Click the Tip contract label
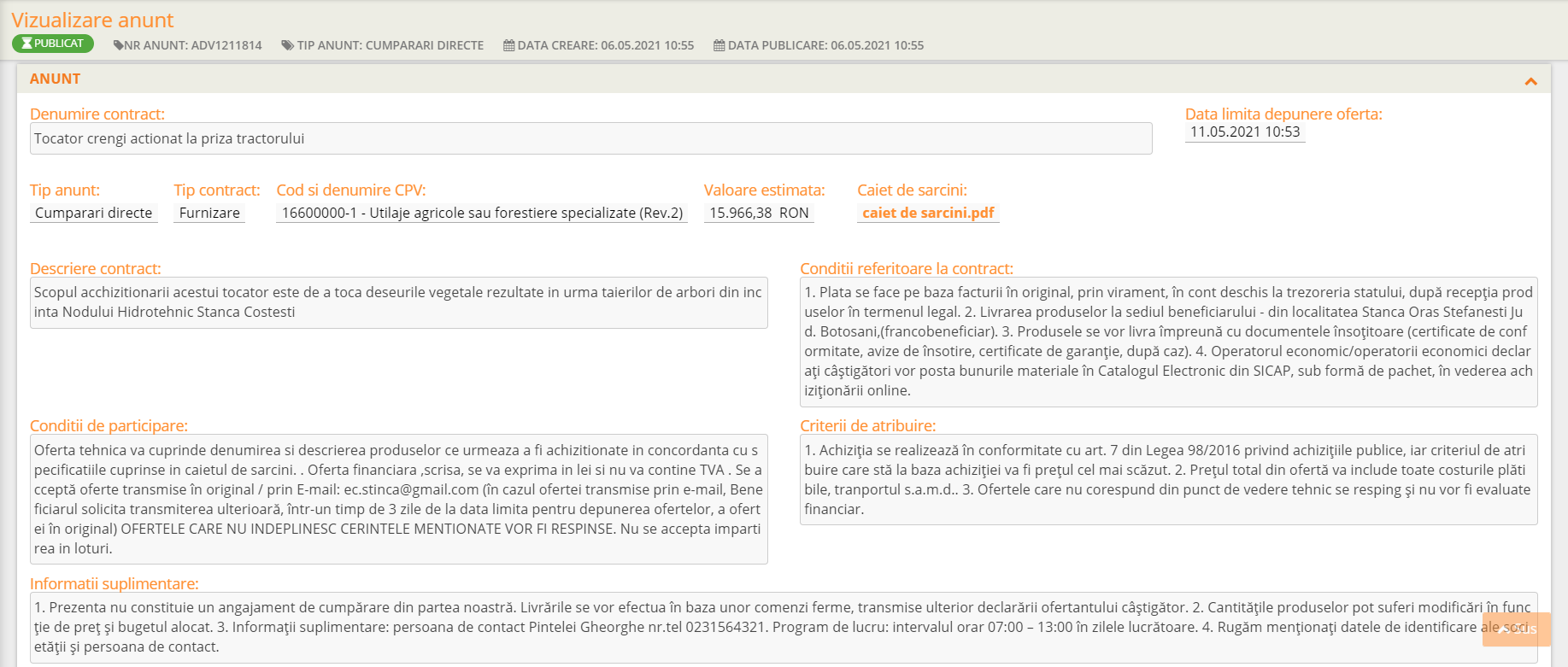Viewport: 1568px width, 667px height. (x=217, y=190)
